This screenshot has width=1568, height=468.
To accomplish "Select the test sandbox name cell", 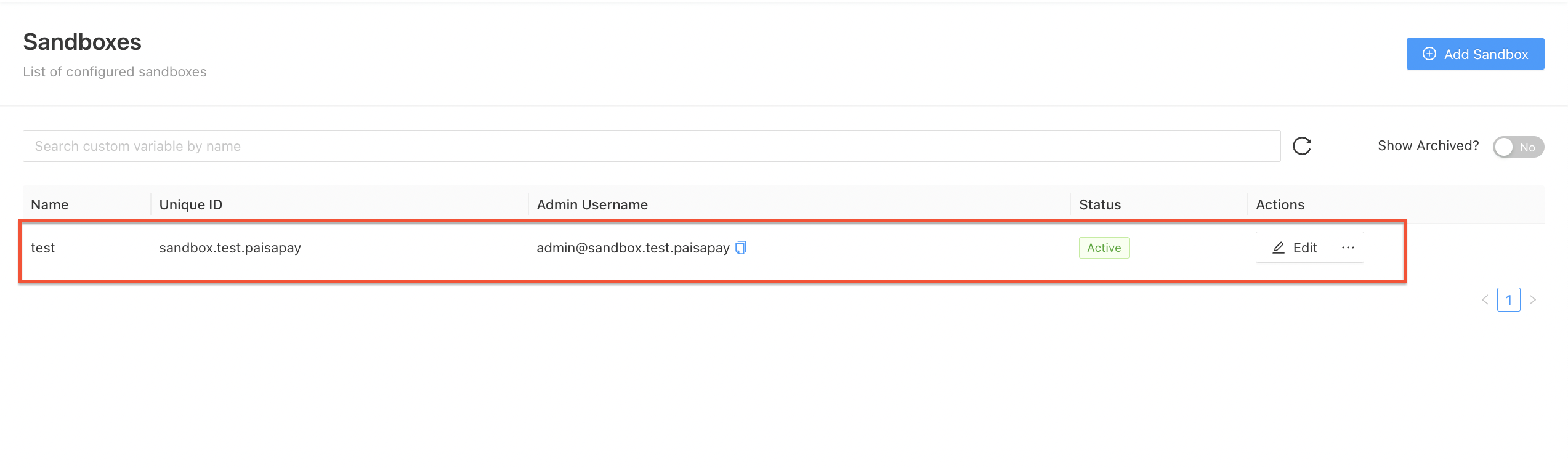I will 43,248.
